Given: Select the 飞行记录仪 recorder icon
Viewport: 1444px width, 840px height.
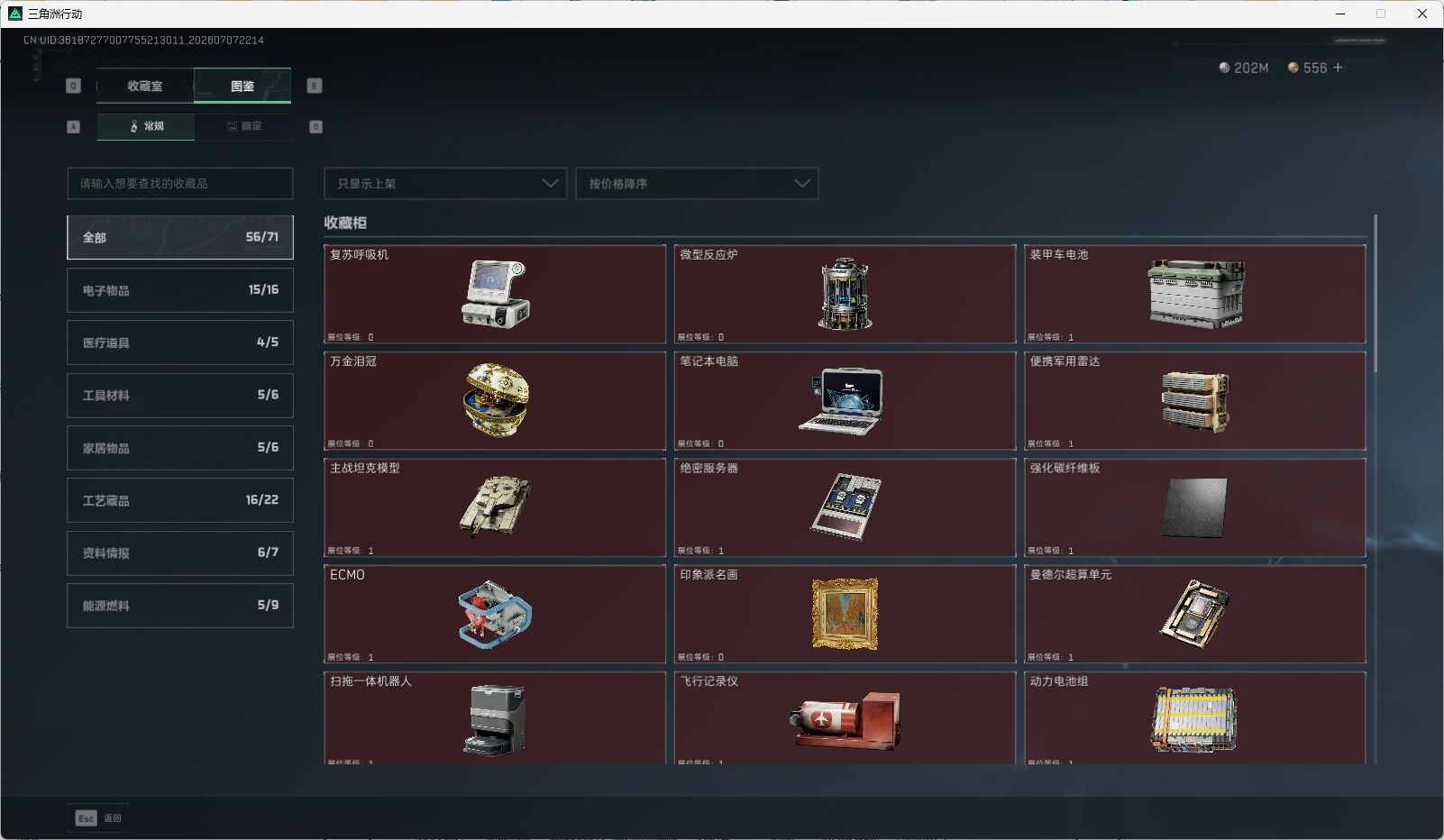Looking at the screenshot, I should click(845, 720).
